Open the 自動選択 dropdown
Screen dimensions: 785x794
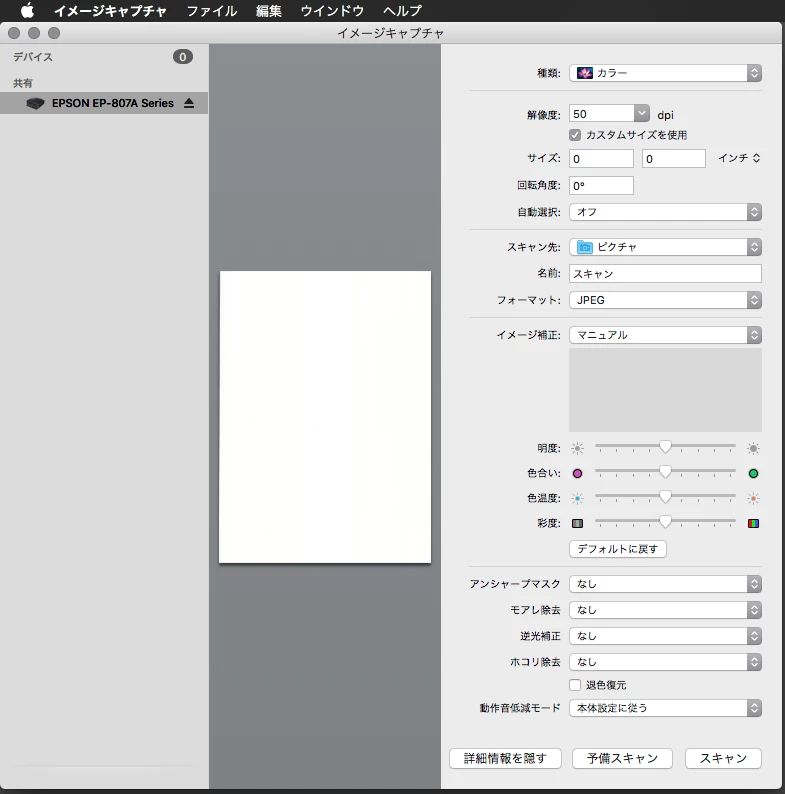(665, 212)
